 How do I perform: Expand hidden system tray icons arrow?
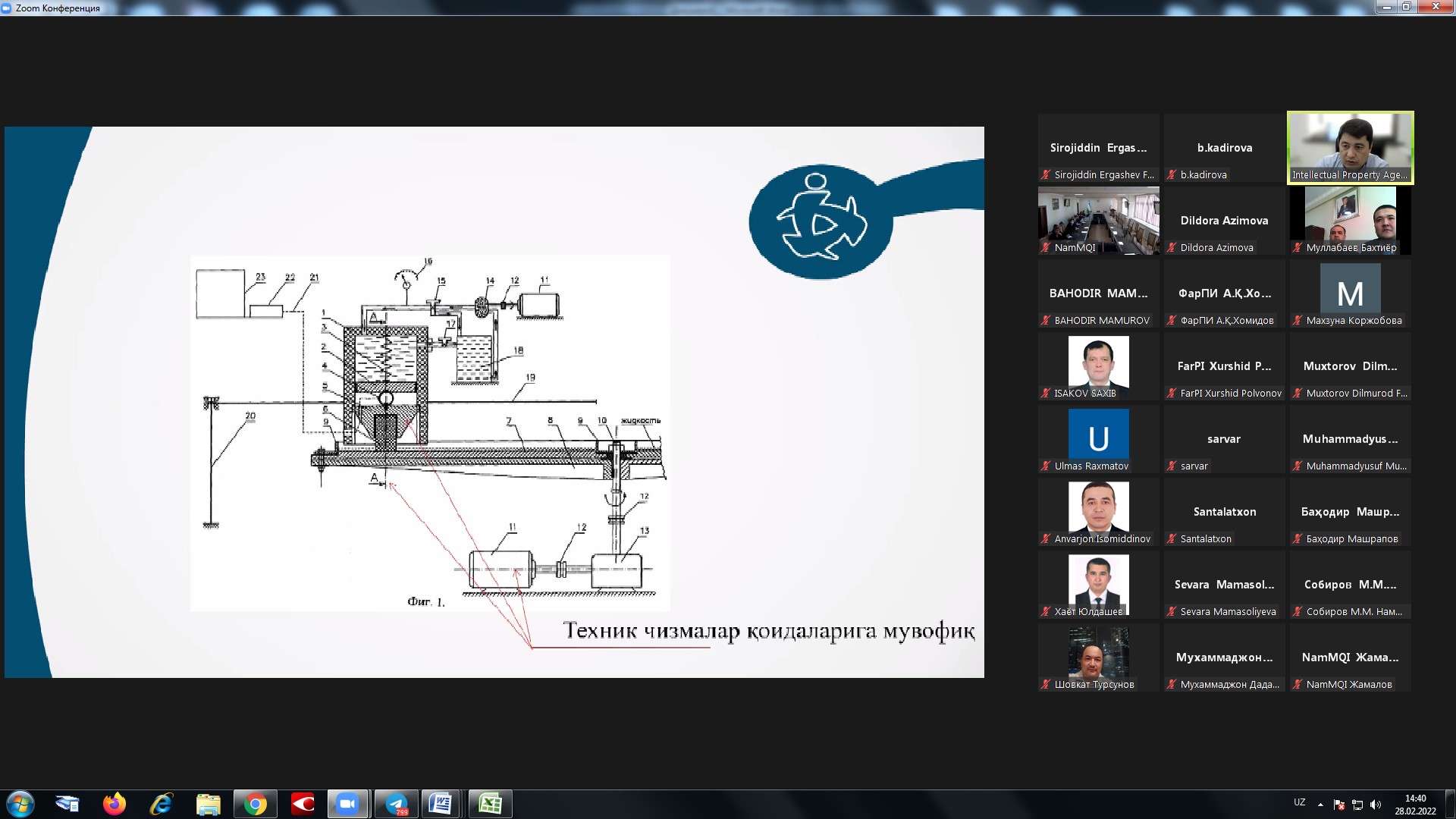[1320, 804]
